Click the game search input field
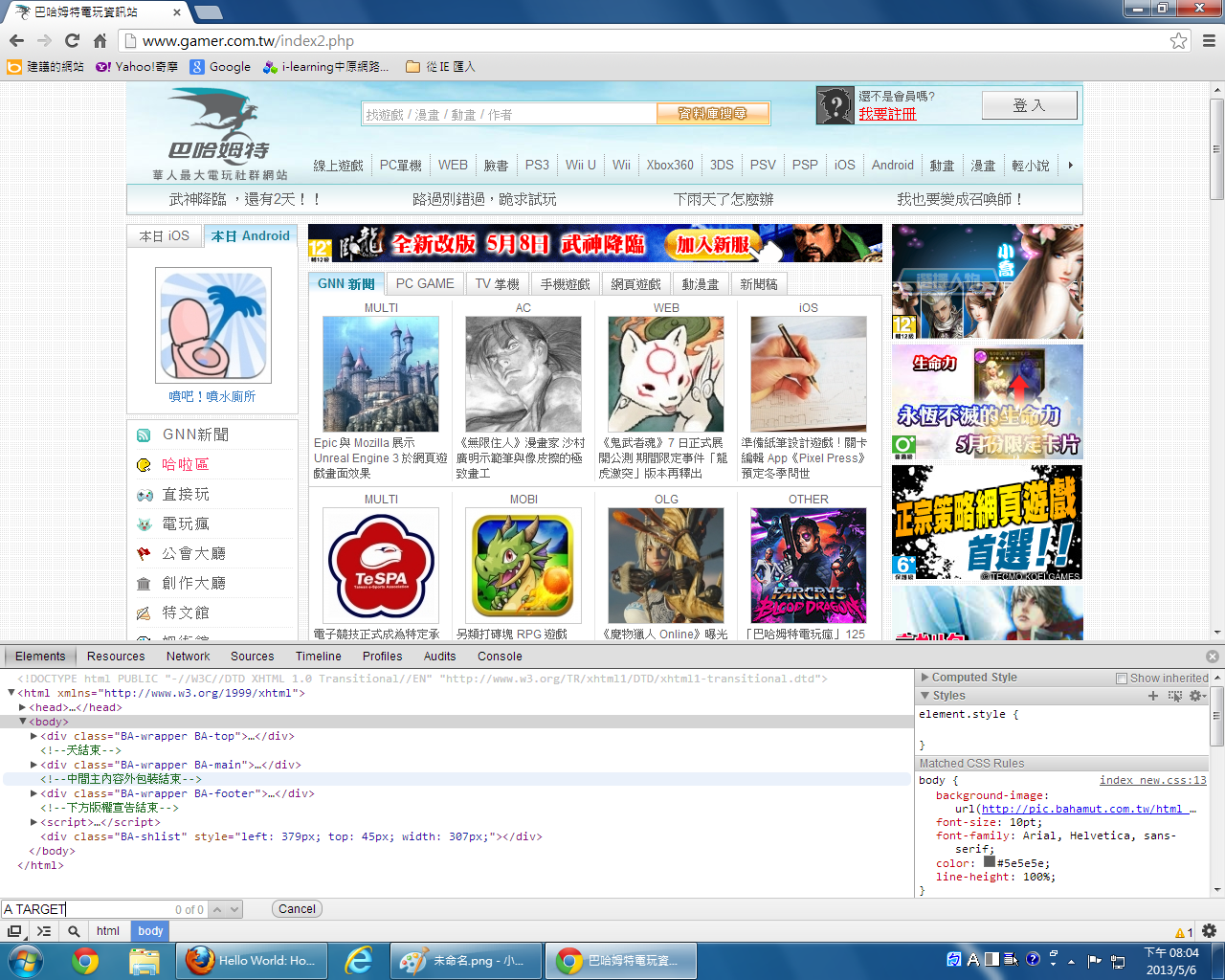 point(509,114)
